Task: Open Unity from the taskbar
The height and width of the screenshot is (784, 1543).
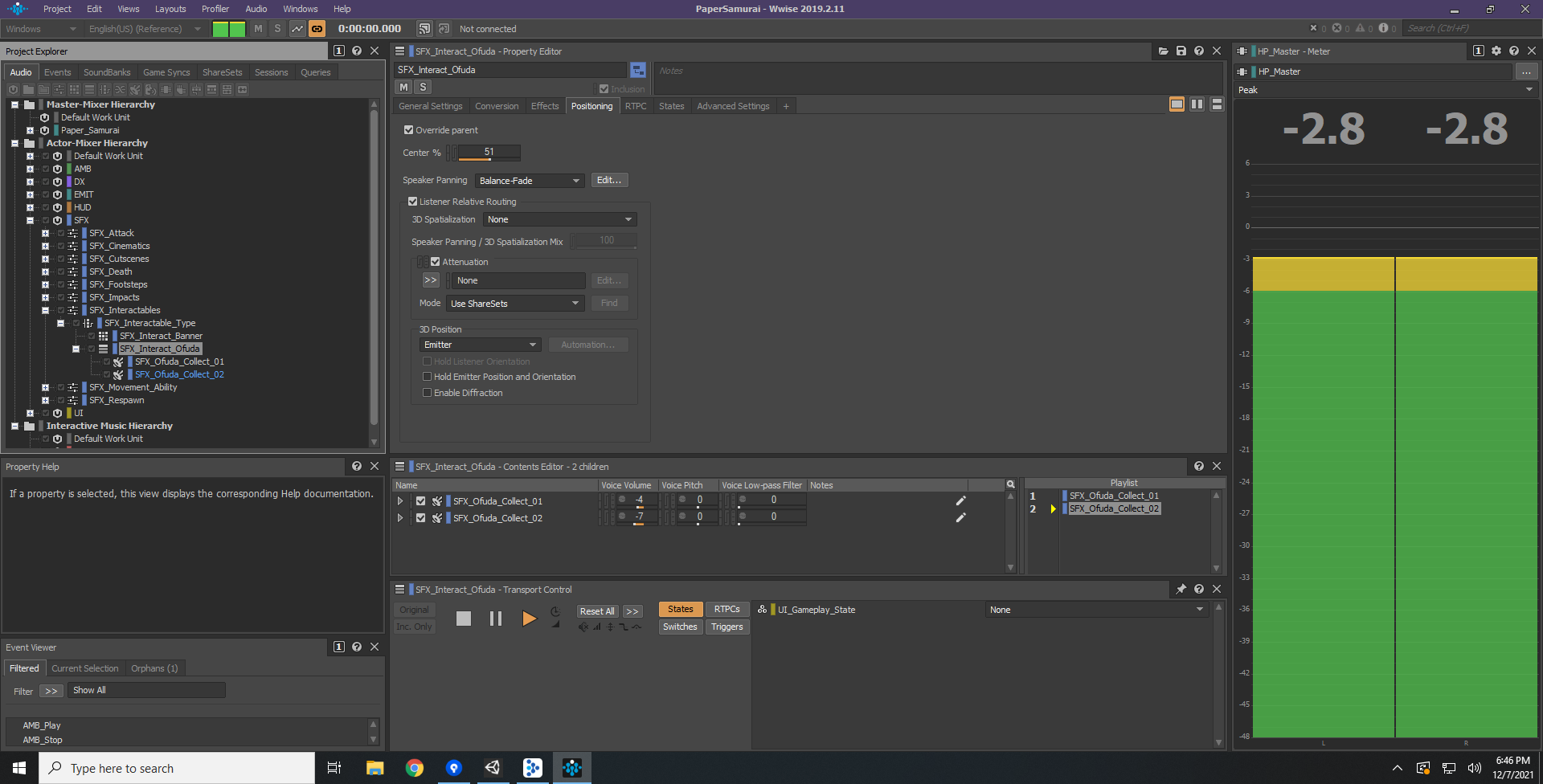Action: pos(493,768)
